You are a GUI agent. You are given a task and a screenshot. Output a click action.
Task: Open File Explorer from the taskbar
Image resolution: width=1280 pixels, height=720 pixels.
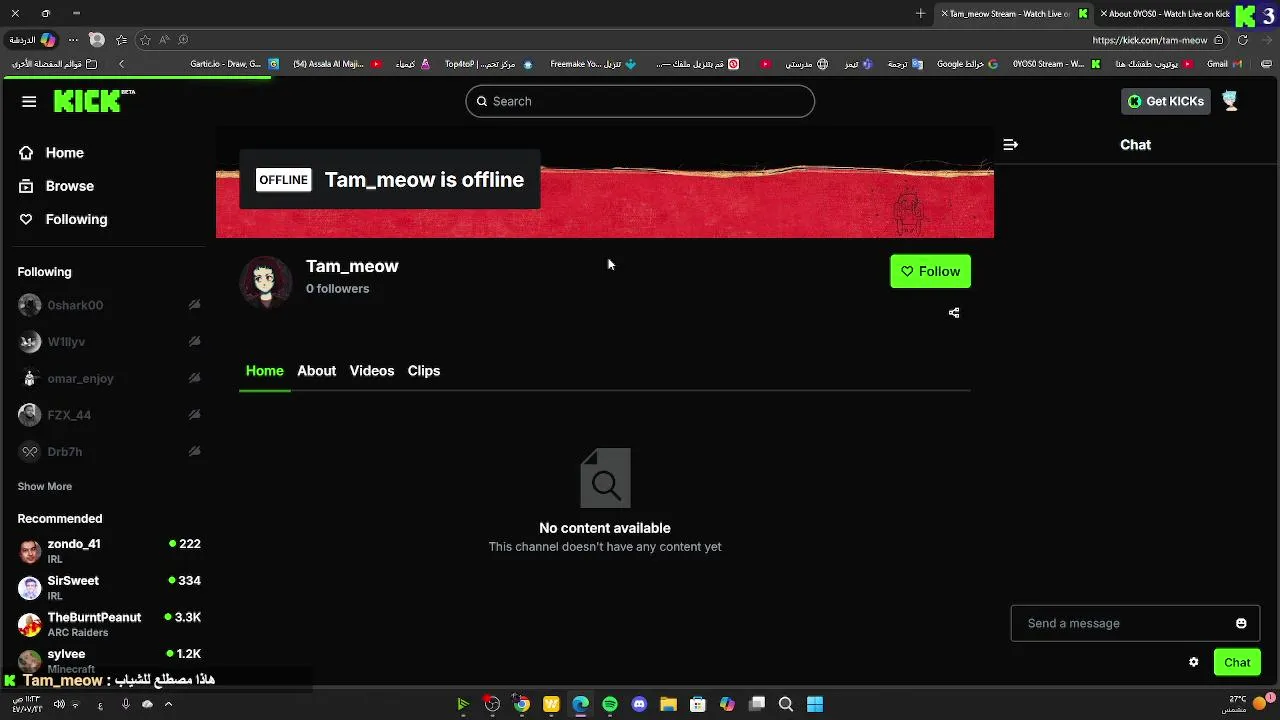click(668, 704)
